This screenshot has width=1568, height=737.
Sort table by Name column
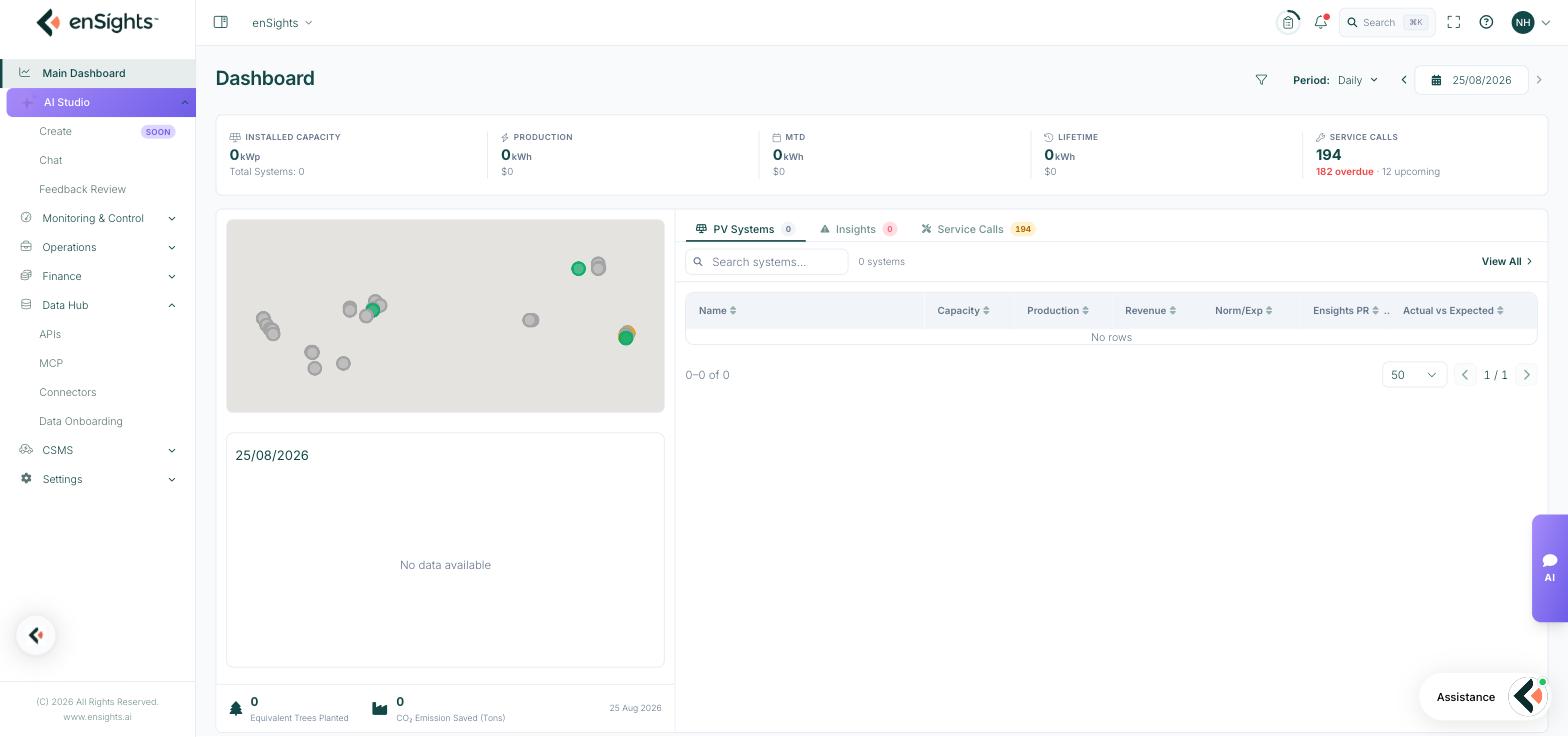point(717,310)
